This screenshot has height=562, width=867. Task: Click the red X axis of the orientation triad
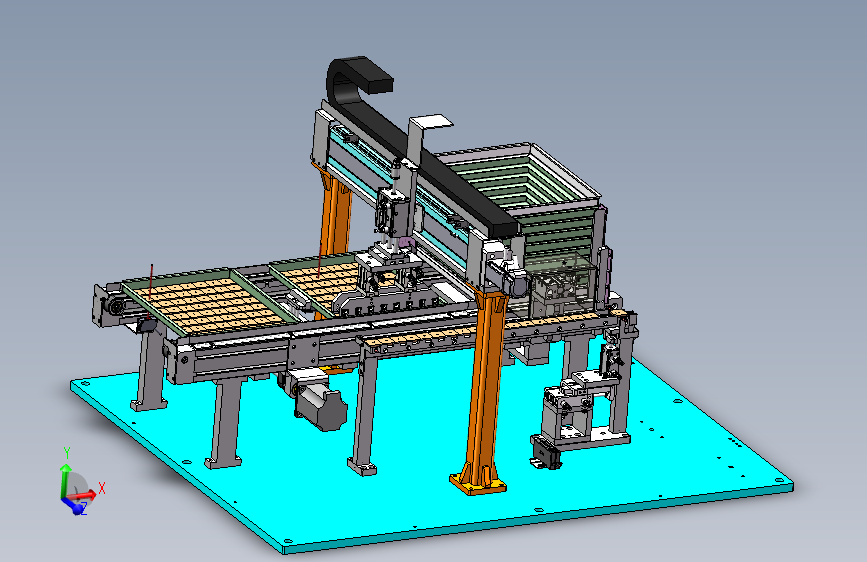[x=83, y=494]
